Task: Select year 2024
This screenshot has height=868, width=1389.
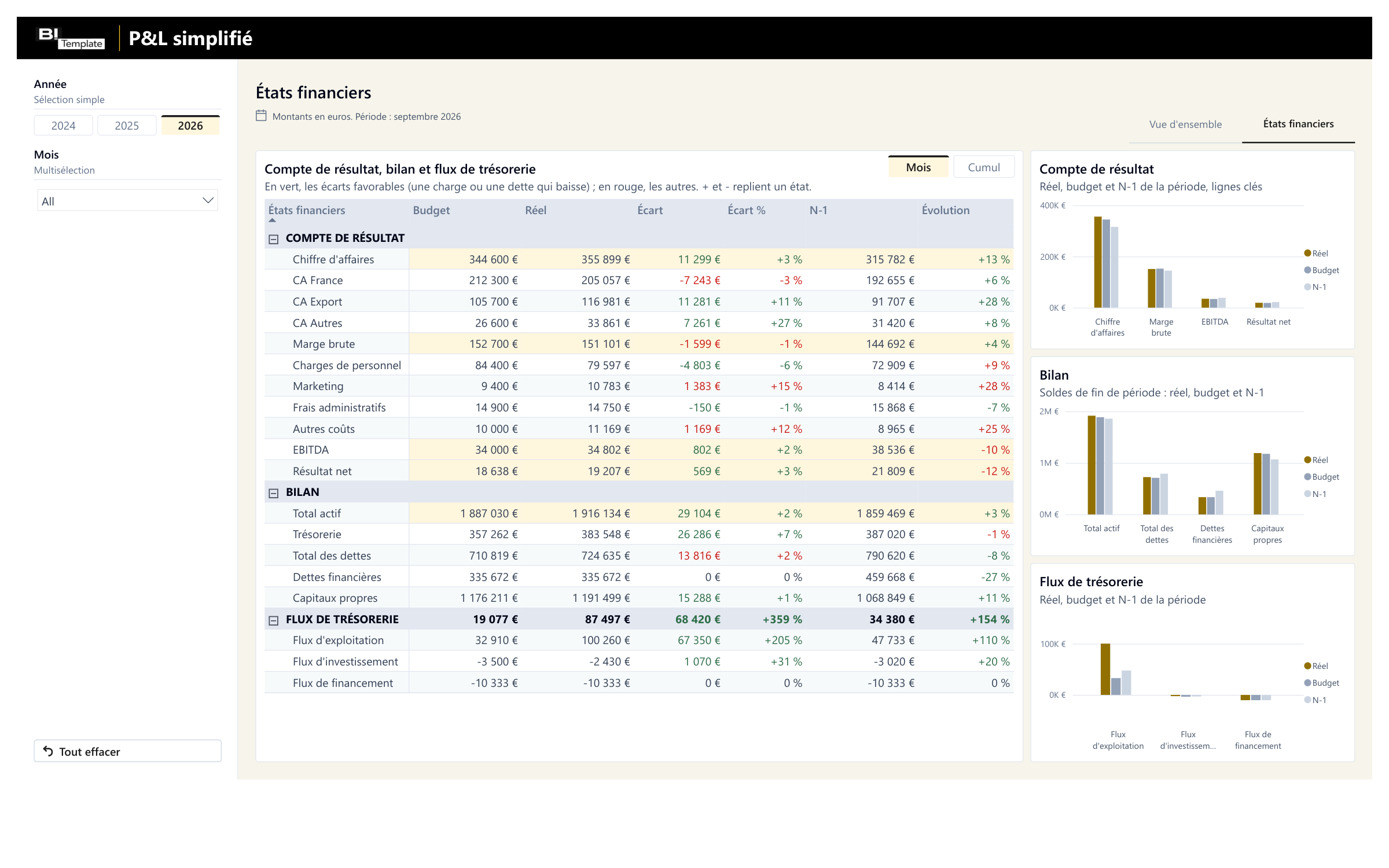Action: [x=63, y=126]
